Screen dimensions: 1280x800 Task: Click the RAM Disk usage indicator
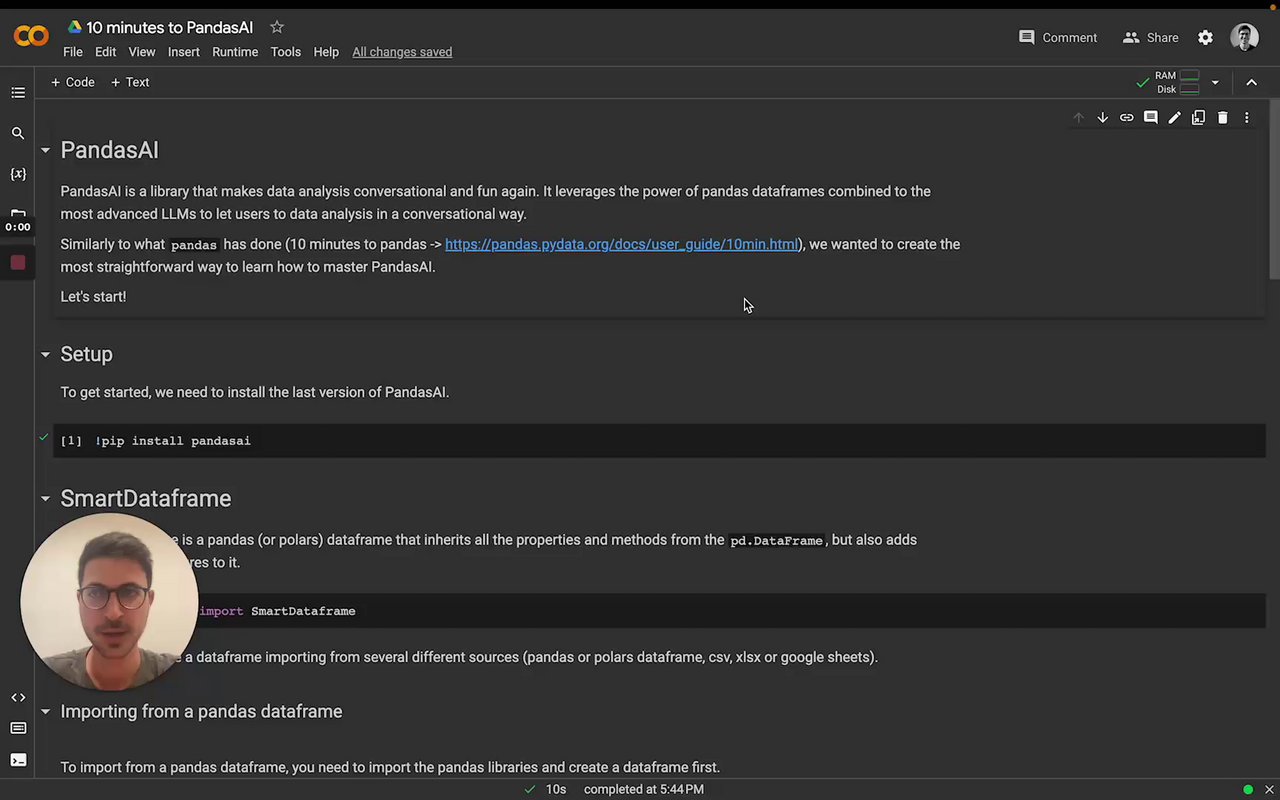point(1177,83)
